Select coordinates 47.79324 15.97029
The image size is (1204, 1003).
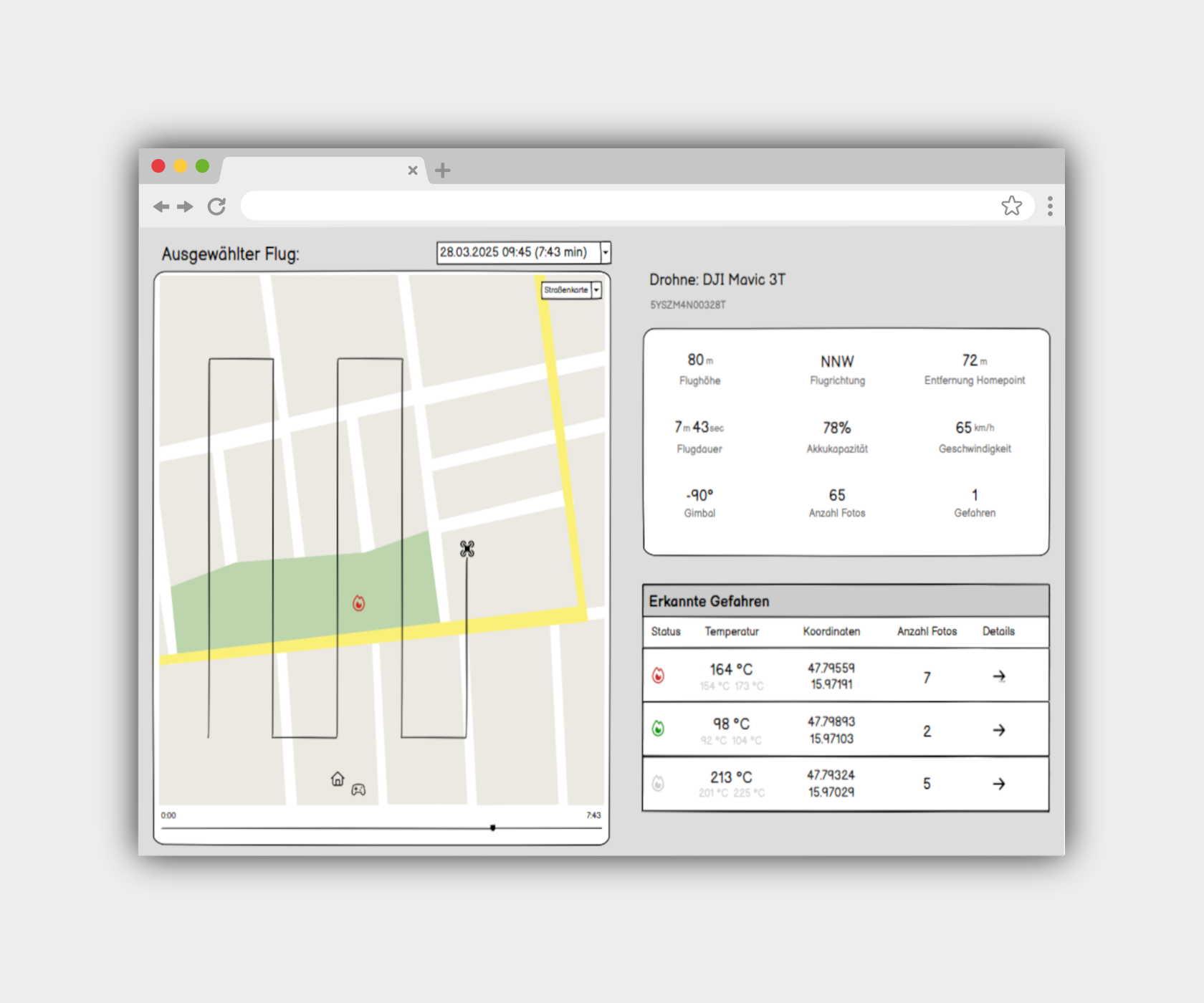(x=831, y=783)
